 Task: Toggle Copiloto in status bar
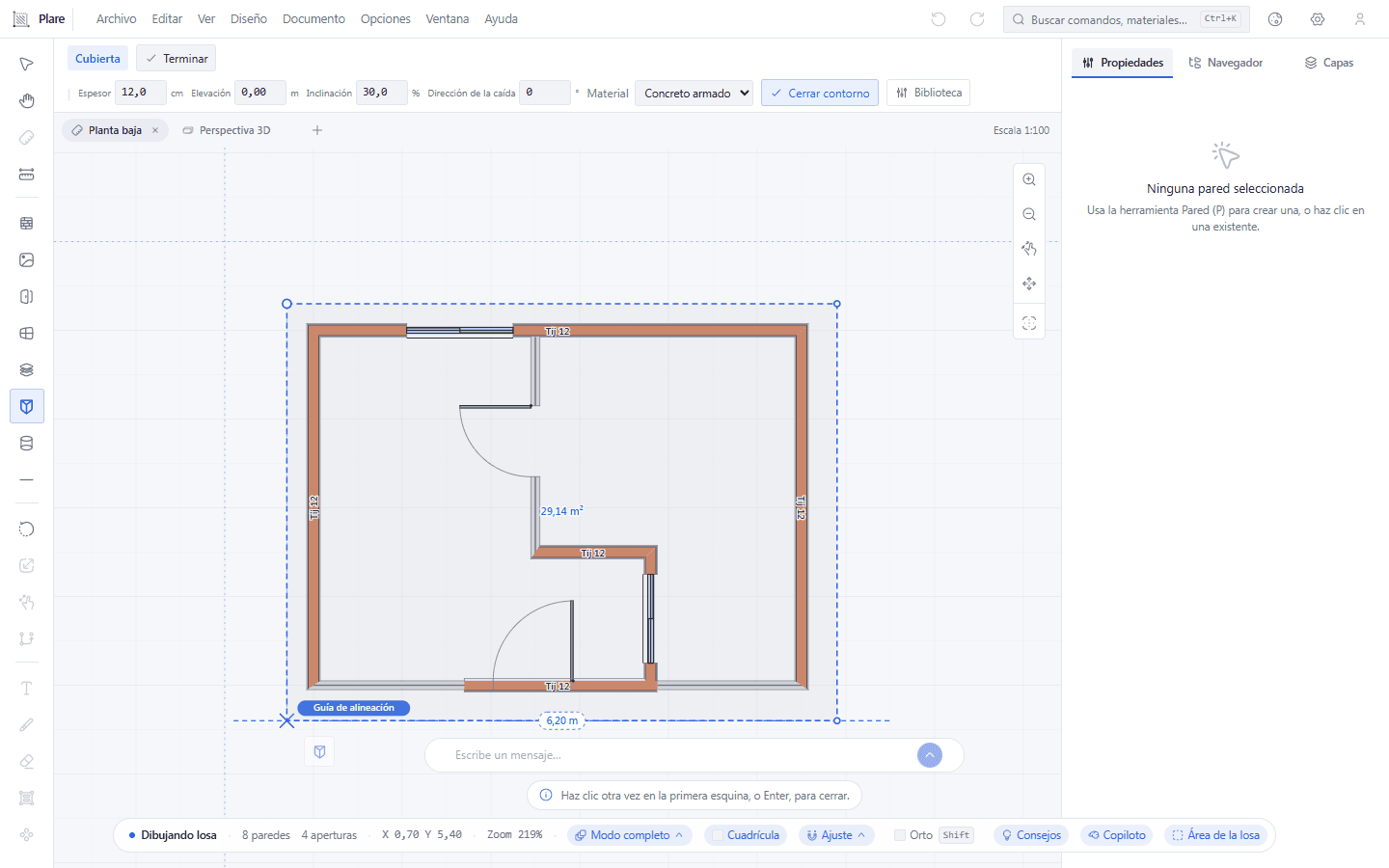1117,835
